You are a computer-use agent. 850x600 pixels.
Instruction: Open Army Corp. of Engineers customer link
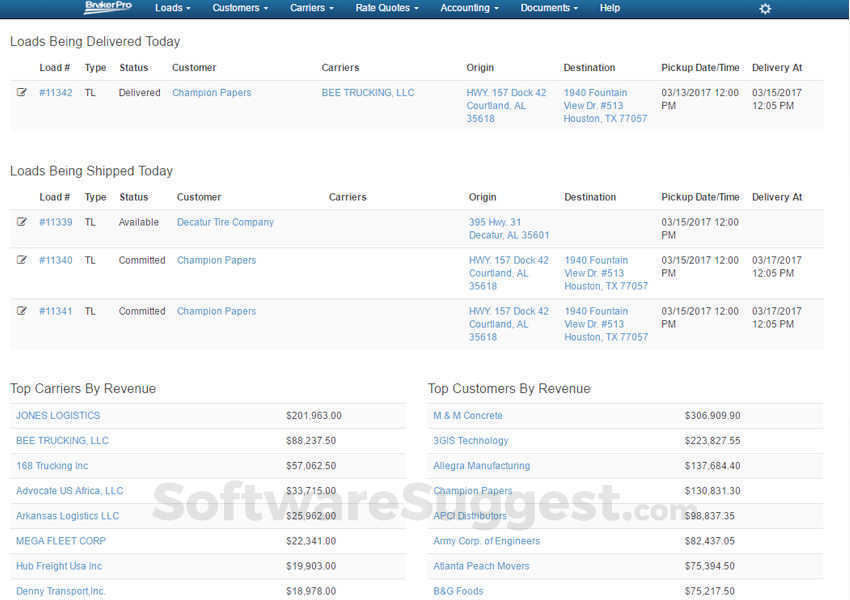(486, 541)
